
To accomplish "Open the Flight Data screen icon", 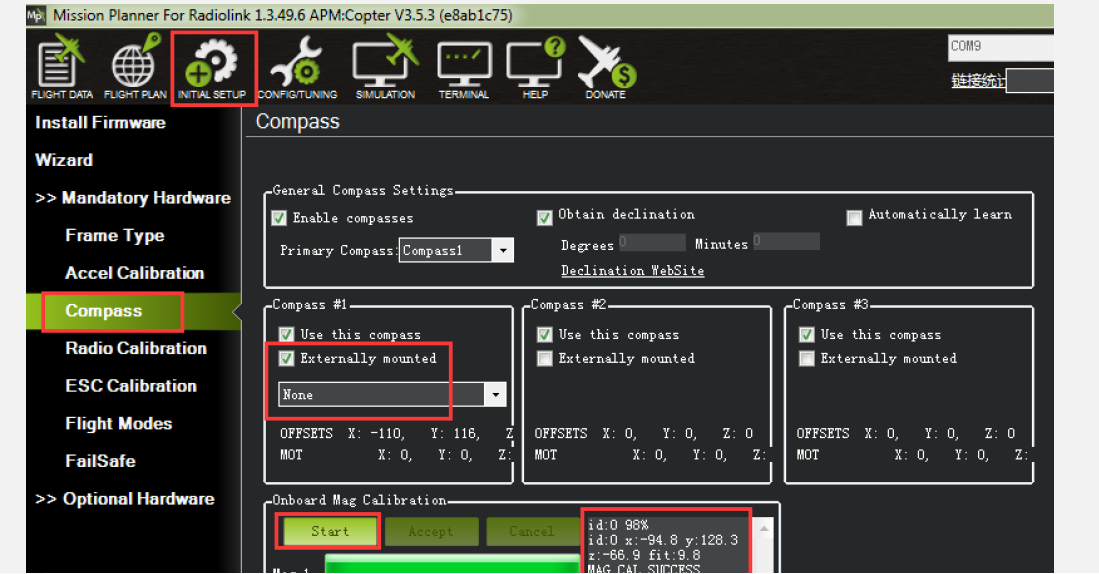I will pyautogui.click(x=62, y=67).
